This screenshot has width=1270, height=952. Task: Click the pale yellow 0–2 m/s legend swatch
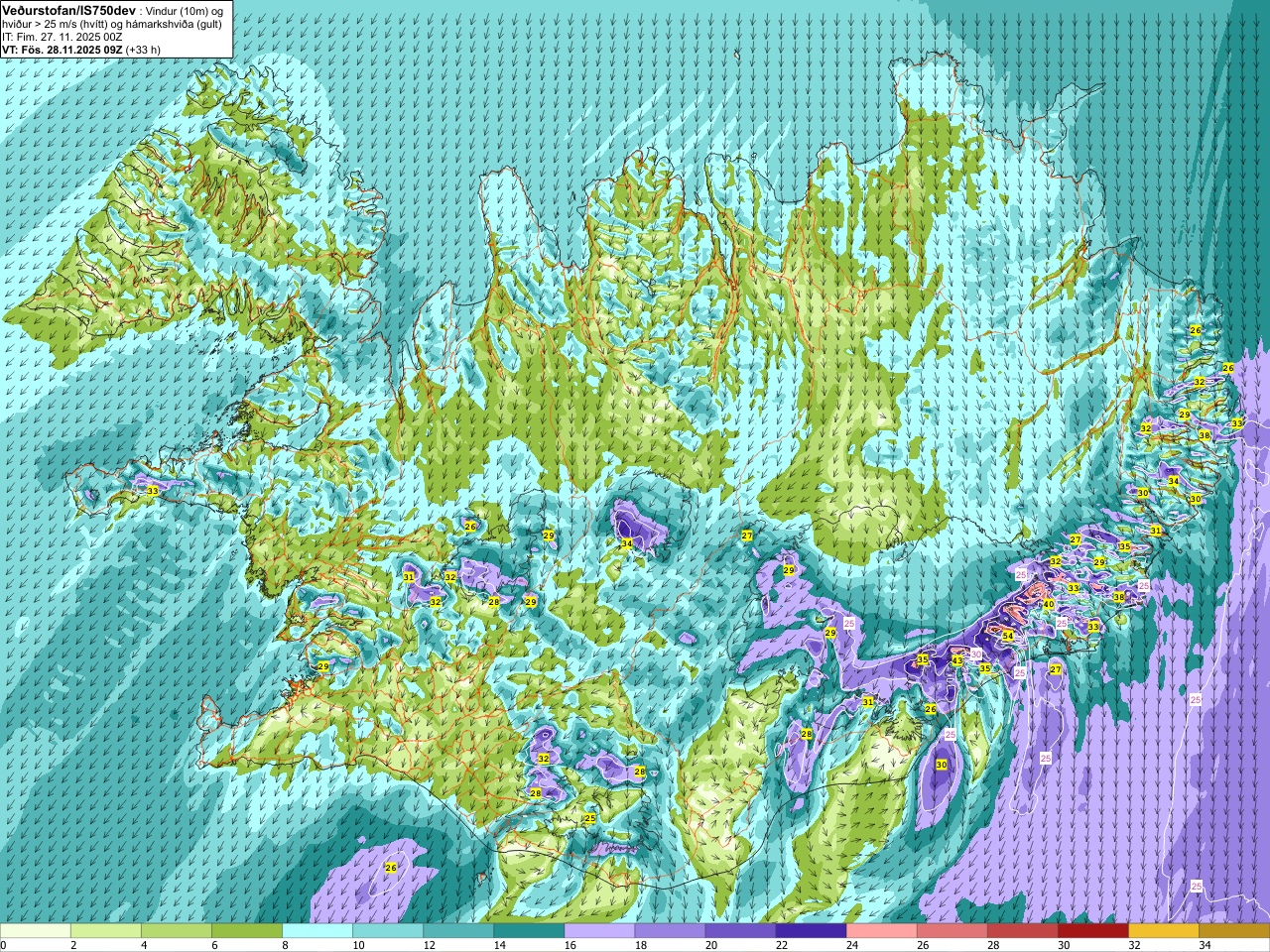pos(36,931)
